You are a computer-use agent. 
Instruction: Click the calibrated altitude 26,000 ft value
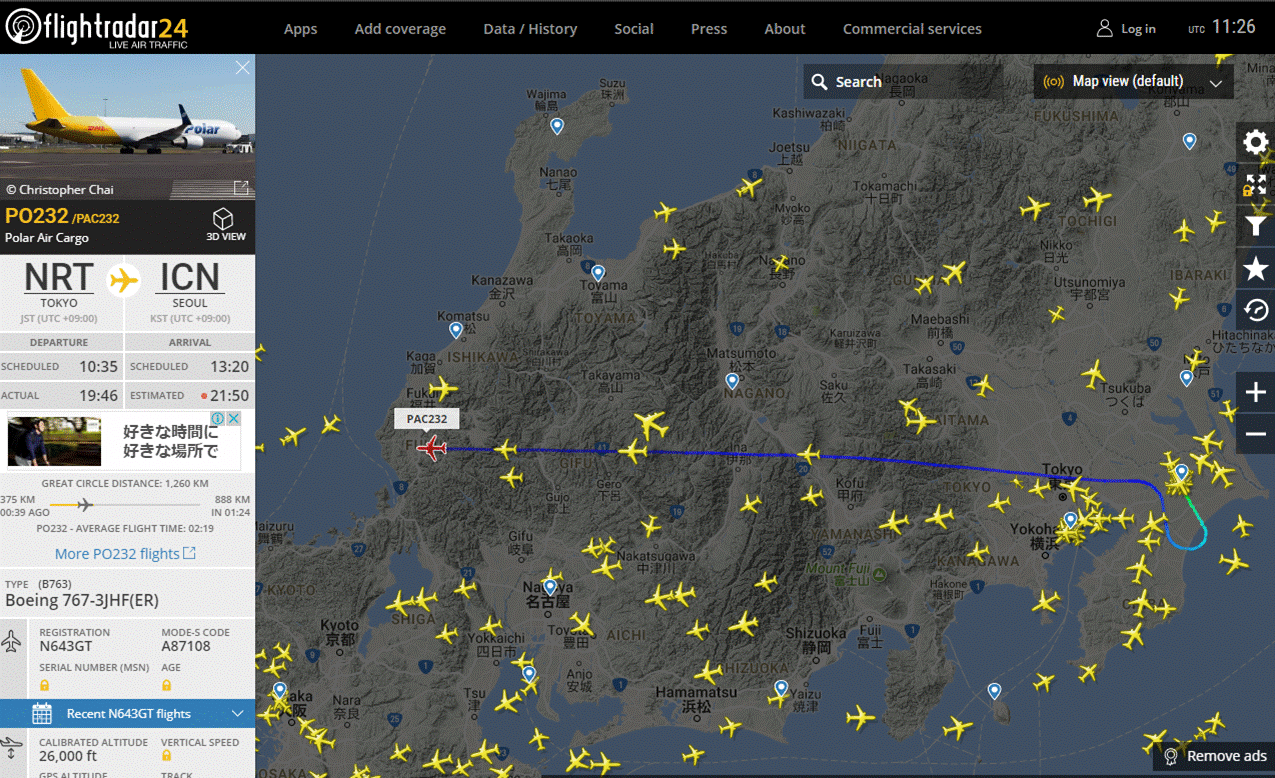tap(69, 757)
